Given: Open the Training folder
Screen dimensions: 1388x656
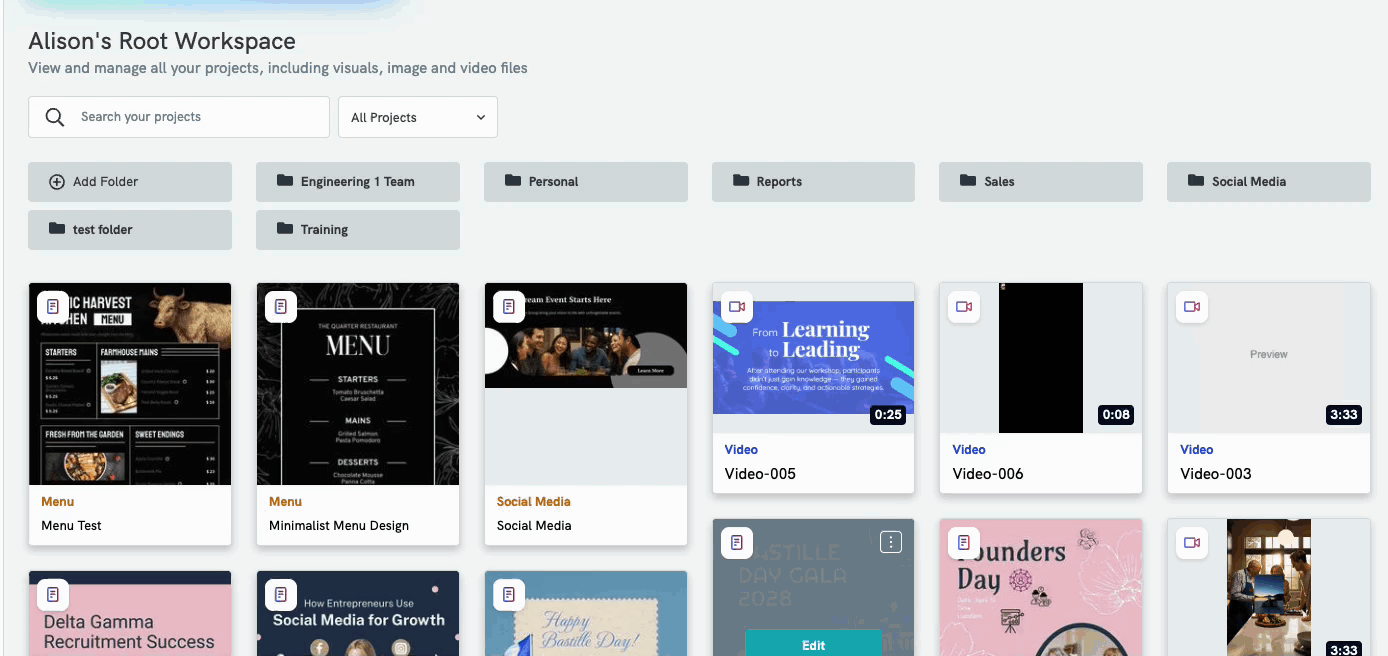Looking at the screenshot, I should [x=358, y=230].
